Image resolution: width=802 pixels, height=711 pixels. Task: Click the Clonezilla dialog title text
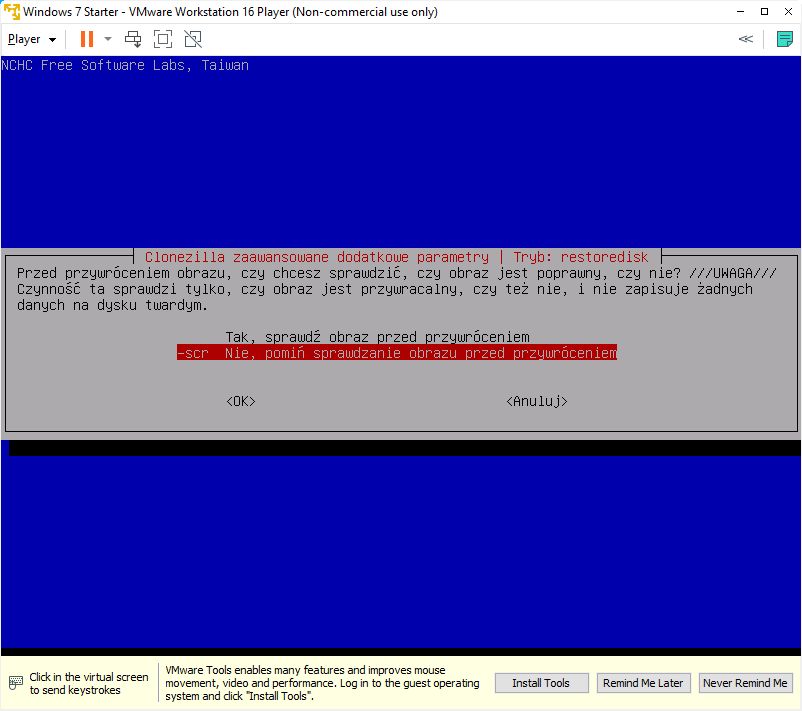click(397, 257)
